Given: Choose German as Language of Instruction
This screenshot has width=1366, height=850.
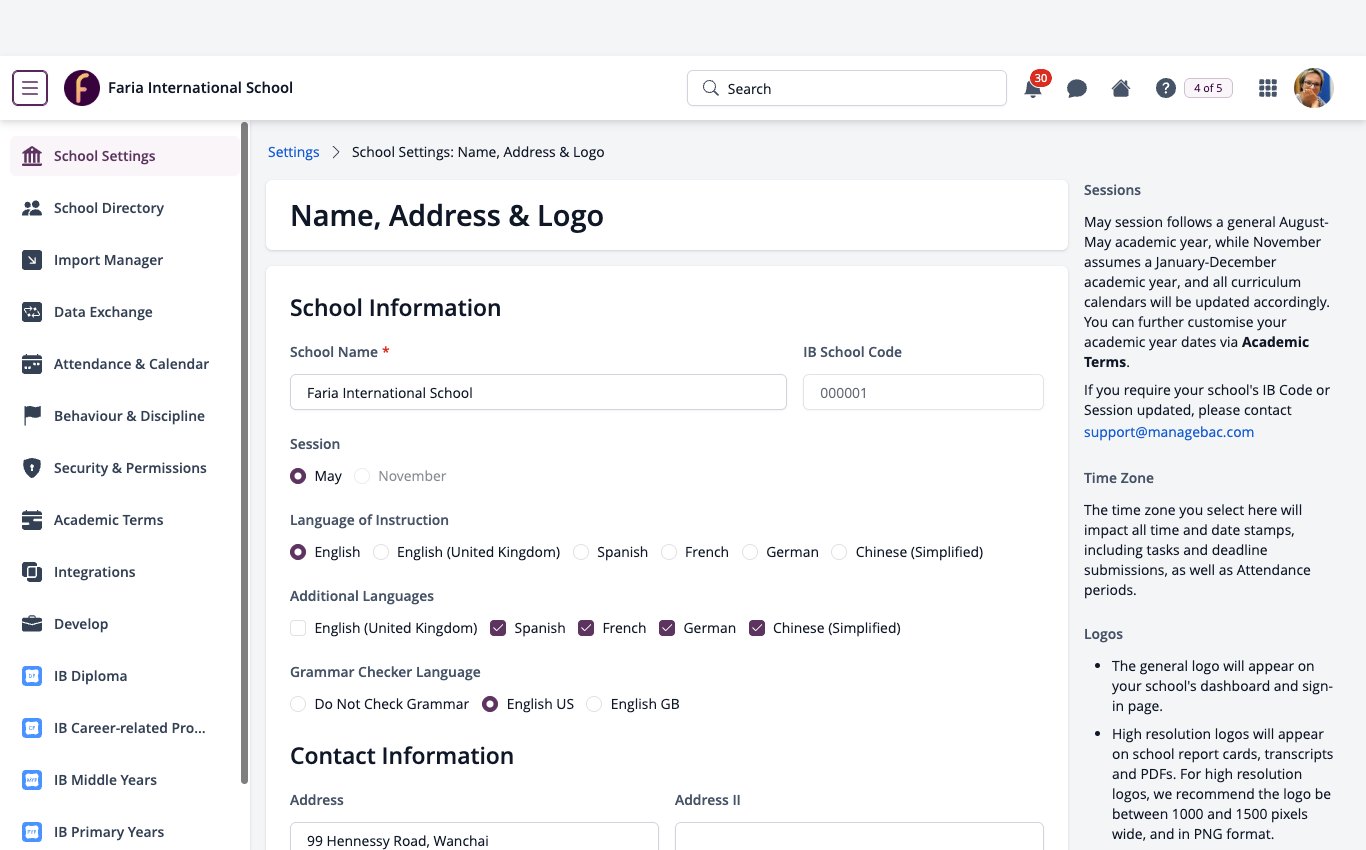Looking at the screenshot, I should click(x=750, y=552).
